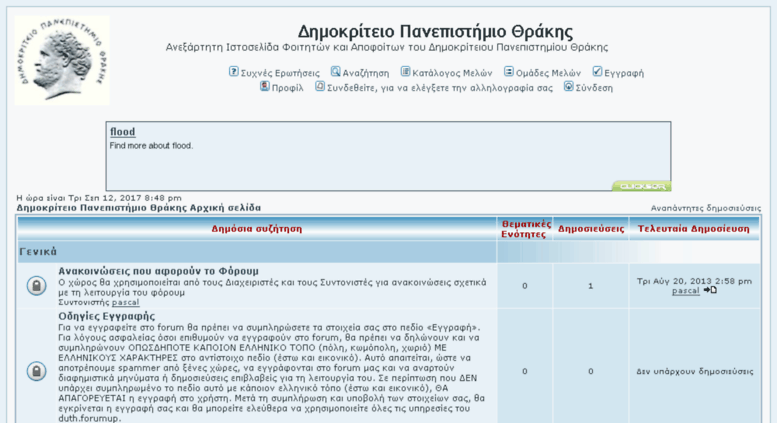The image size is (777, 423).
Task: Click the Γενικά category heading
Action: (x=38, y=252)
